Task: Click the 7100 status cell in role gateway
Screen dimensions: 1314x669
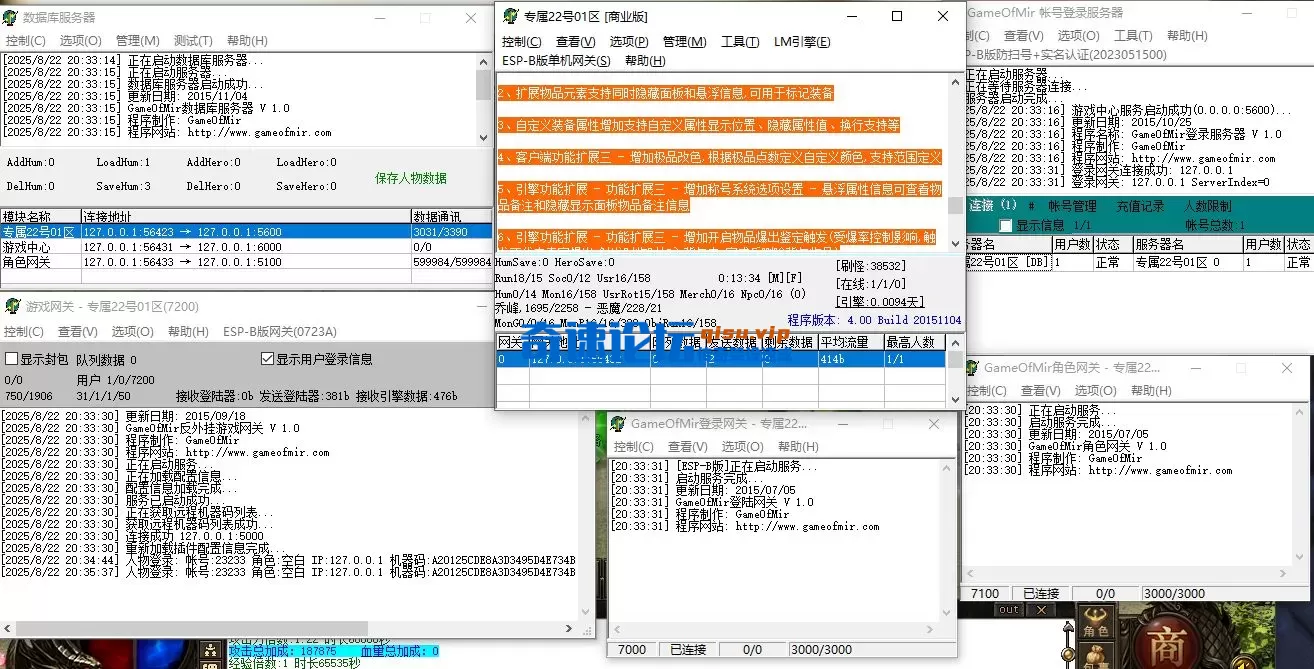Action: coord(985,593)
